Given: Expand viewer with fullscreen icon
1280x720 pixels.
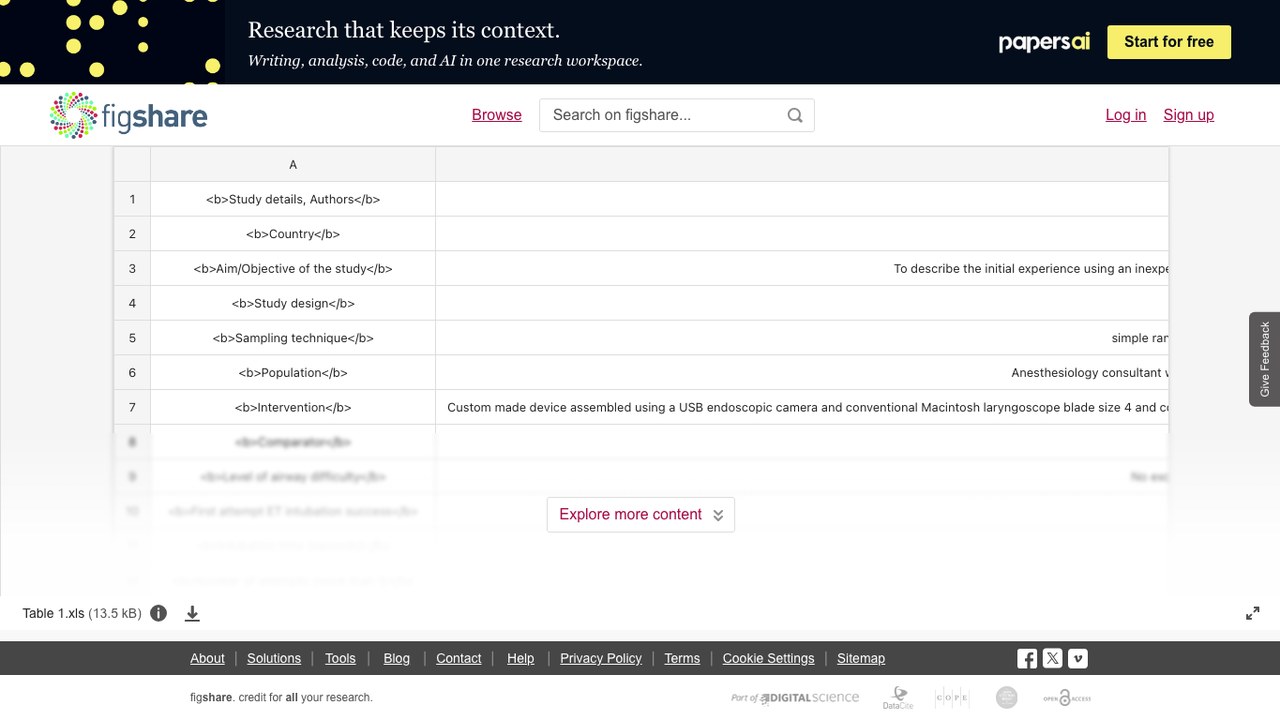Looking at the screenshot, I should tap(1252, 613).
